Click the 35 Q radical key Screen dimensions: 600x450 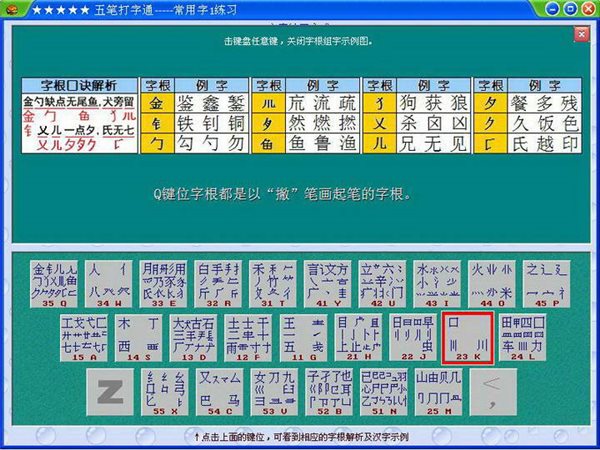(54, 284)
